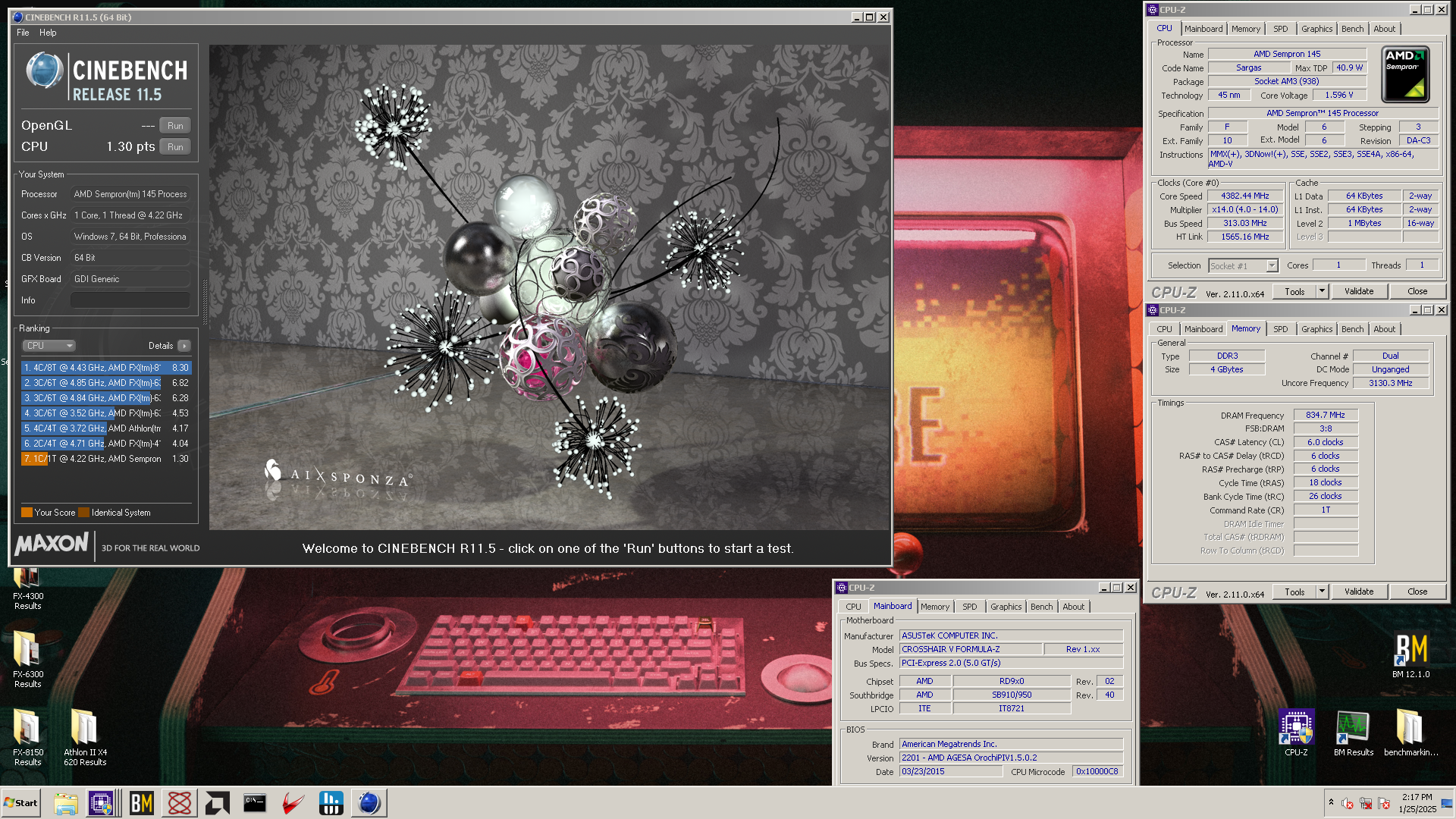This screenshot has height=819, width=1456.
Task: Open the Athlon II X4 620 Results folder
Action: (85, 737)
